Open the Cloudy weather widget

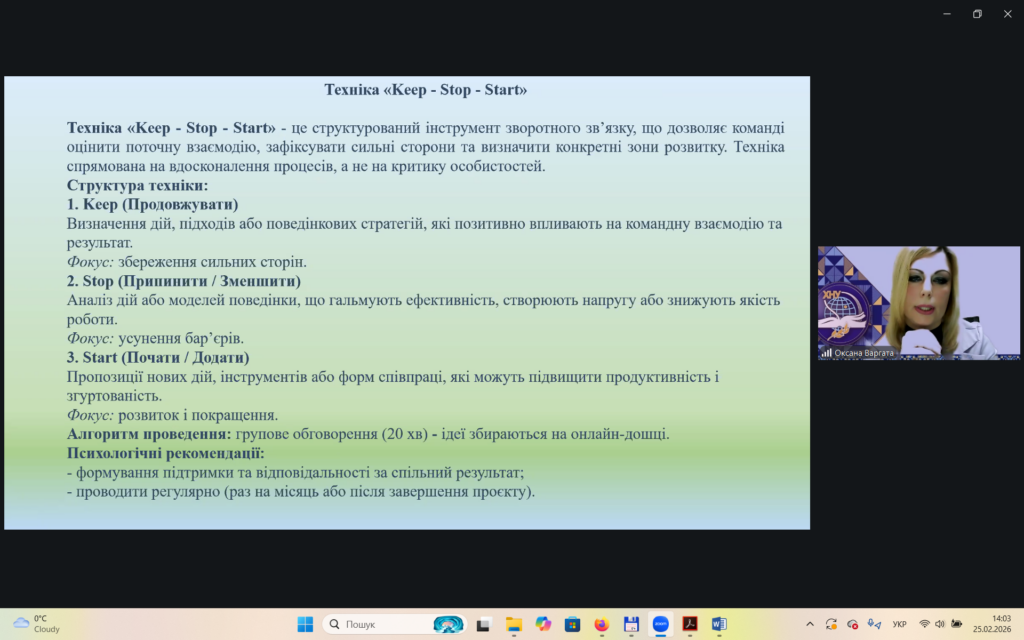[x=35, y=624]
